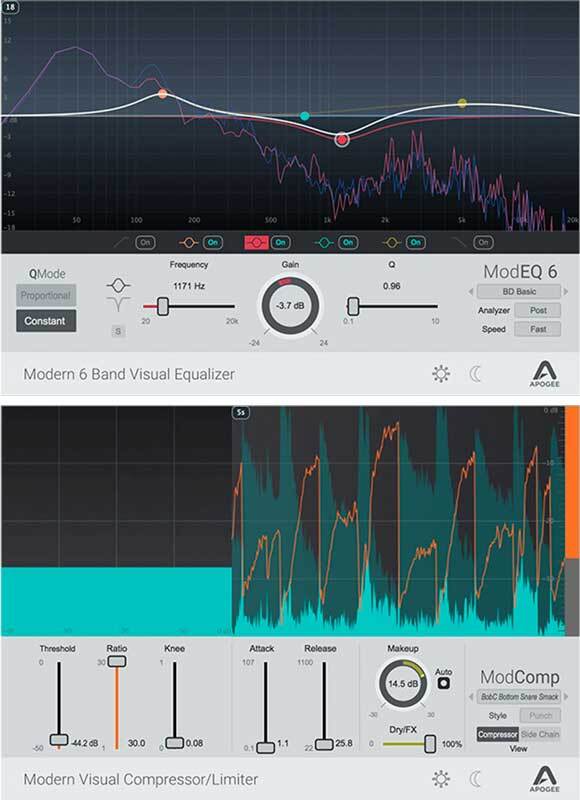
Task: Open the BobC Bottom Snare Smack preset
Action: (519, 696)
